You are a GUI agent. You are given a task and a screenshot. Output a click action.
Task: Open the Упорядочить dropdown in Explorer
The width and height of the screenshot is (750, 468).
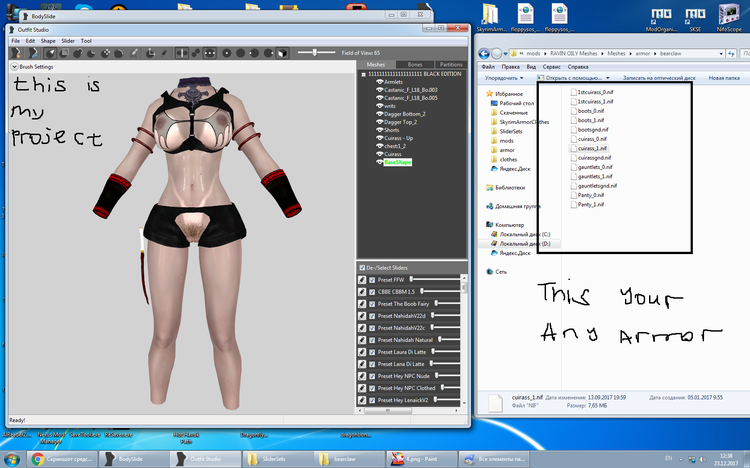[x=504, y=78]
